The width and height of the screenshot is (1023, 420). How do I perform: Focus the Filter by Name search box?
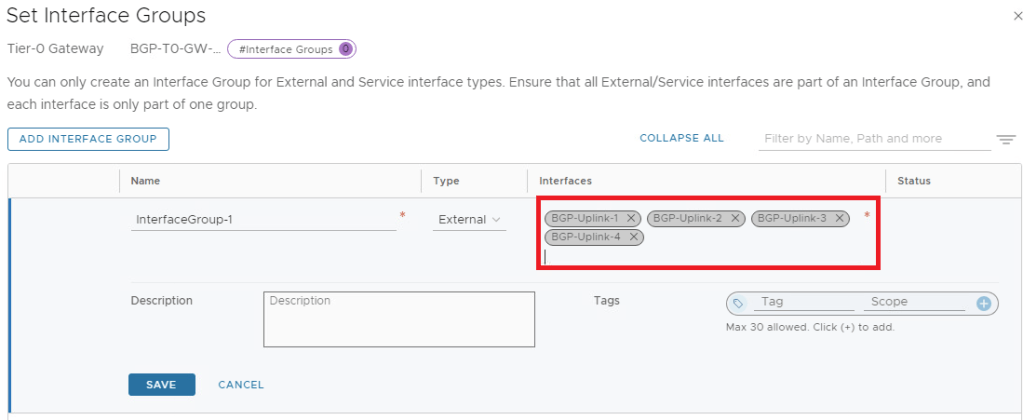click(x=873, y=139)
